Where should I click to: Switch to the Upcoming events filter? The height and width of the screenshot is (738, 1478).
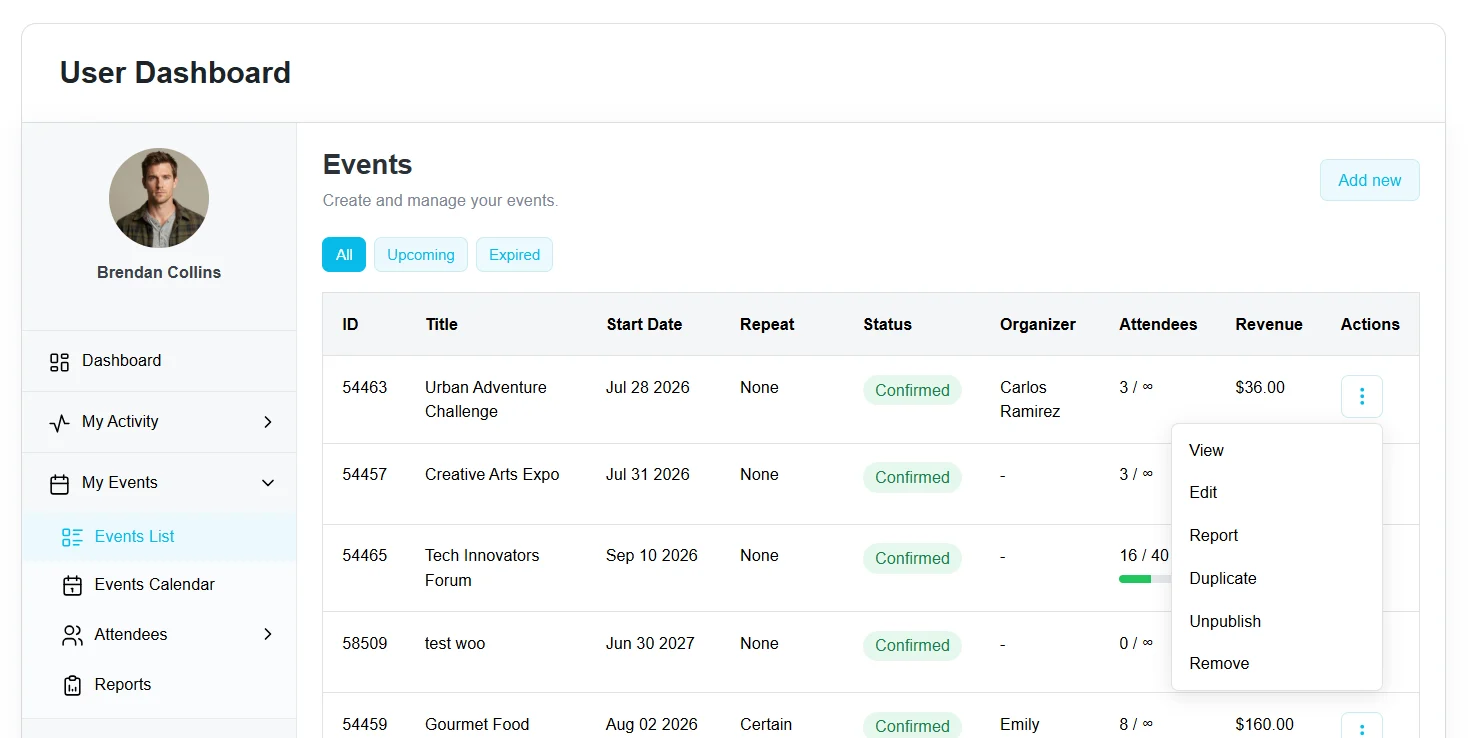tap(421, 255)
